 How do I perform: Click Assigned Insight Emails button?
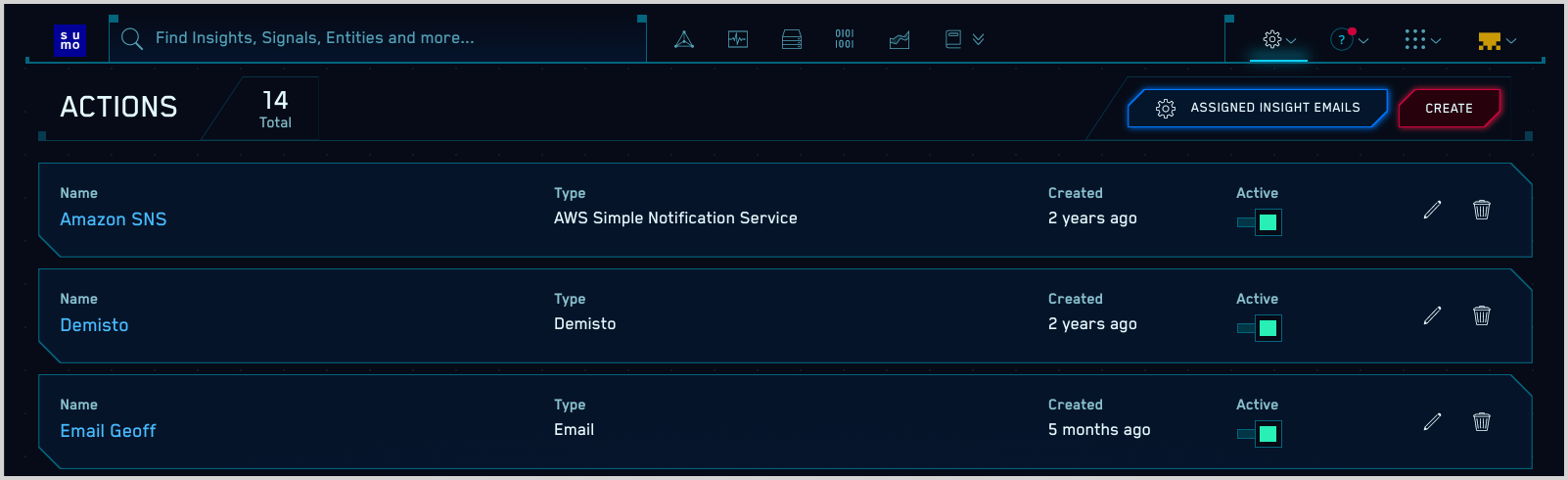(1258, 108)
